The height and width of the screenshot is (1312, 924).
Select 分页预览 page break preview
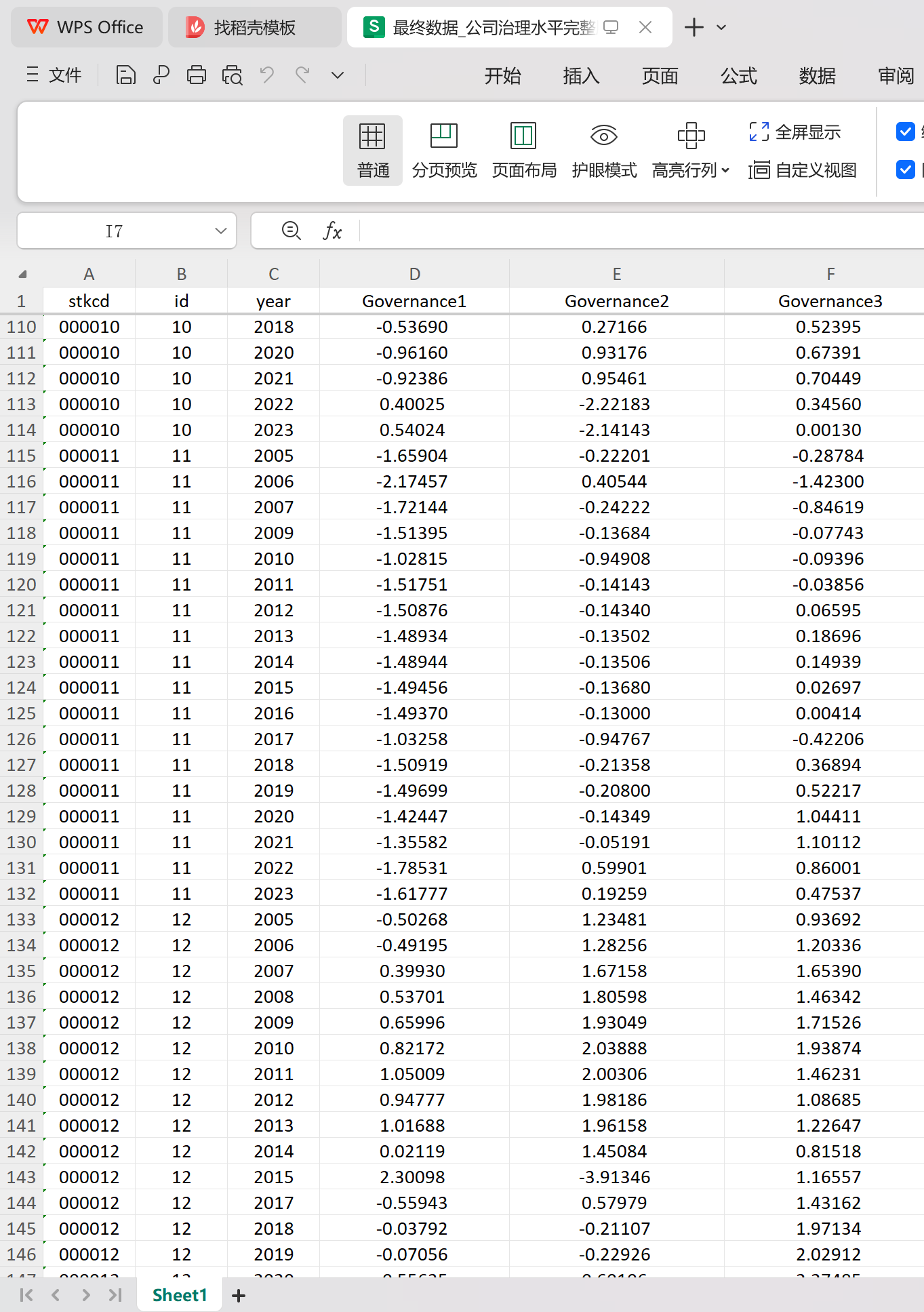pos(444,151)
